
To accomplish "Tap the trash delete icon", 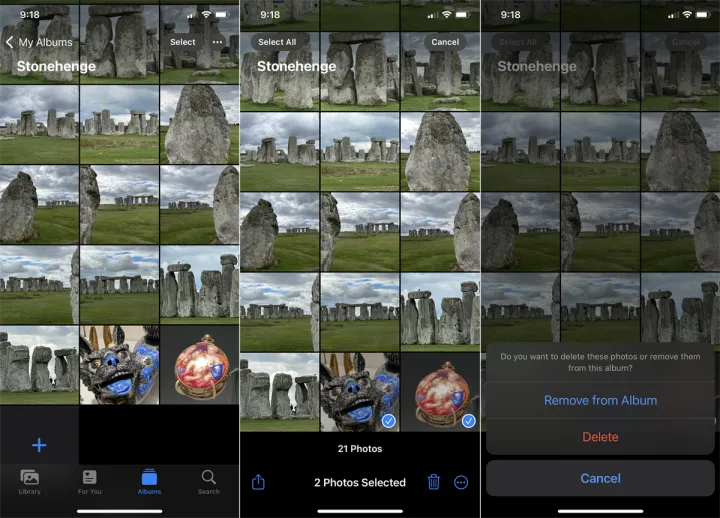I will coord(433,482).
